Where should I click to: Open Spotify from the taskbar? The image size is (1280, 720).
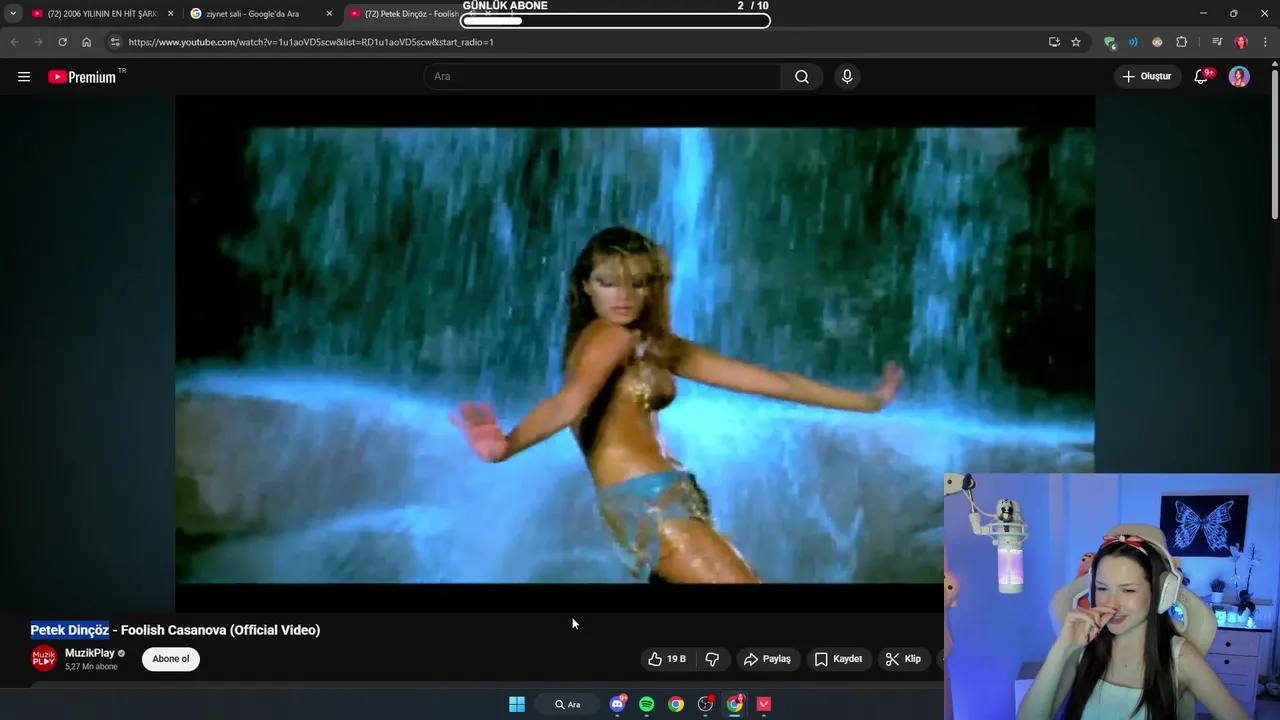[x=646, y=704]
